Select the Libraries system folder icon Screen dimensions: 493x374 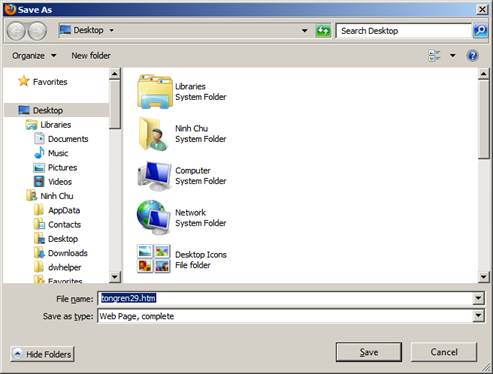154,91
